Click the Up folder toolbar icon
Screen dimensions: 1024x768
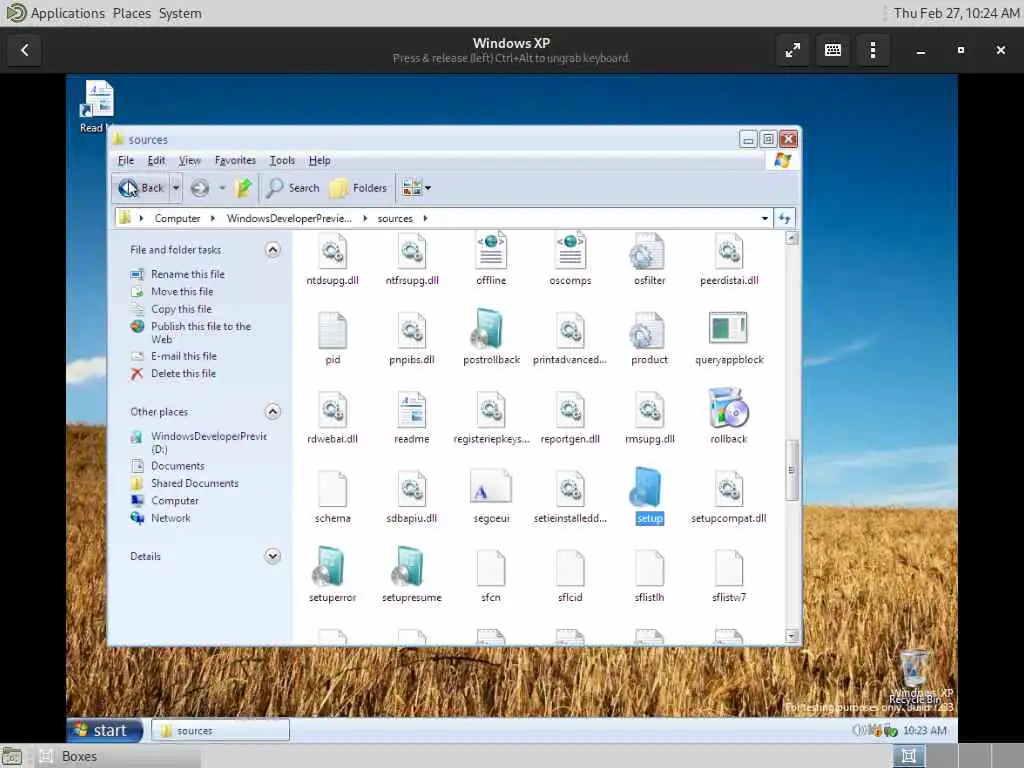244,188
